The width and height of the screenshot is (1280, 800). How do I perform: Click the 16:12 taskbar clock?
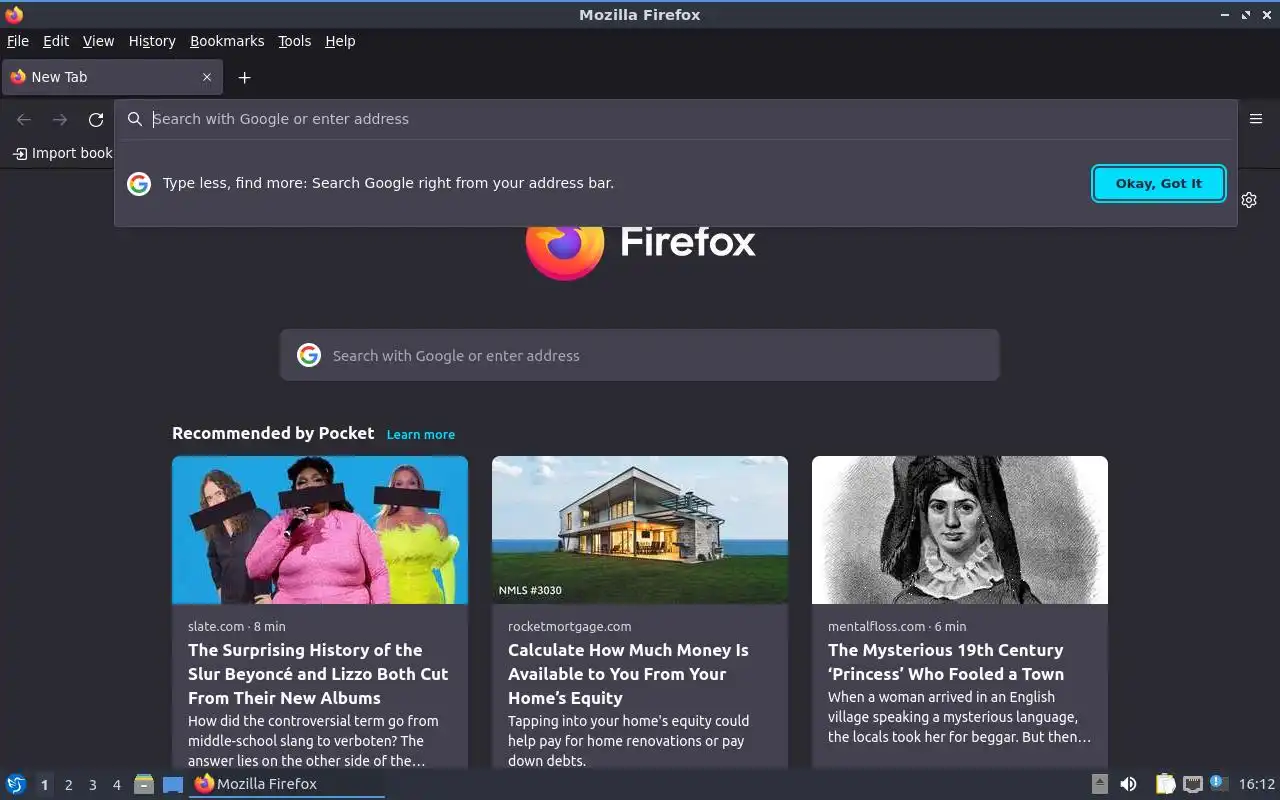point(1257,784)
